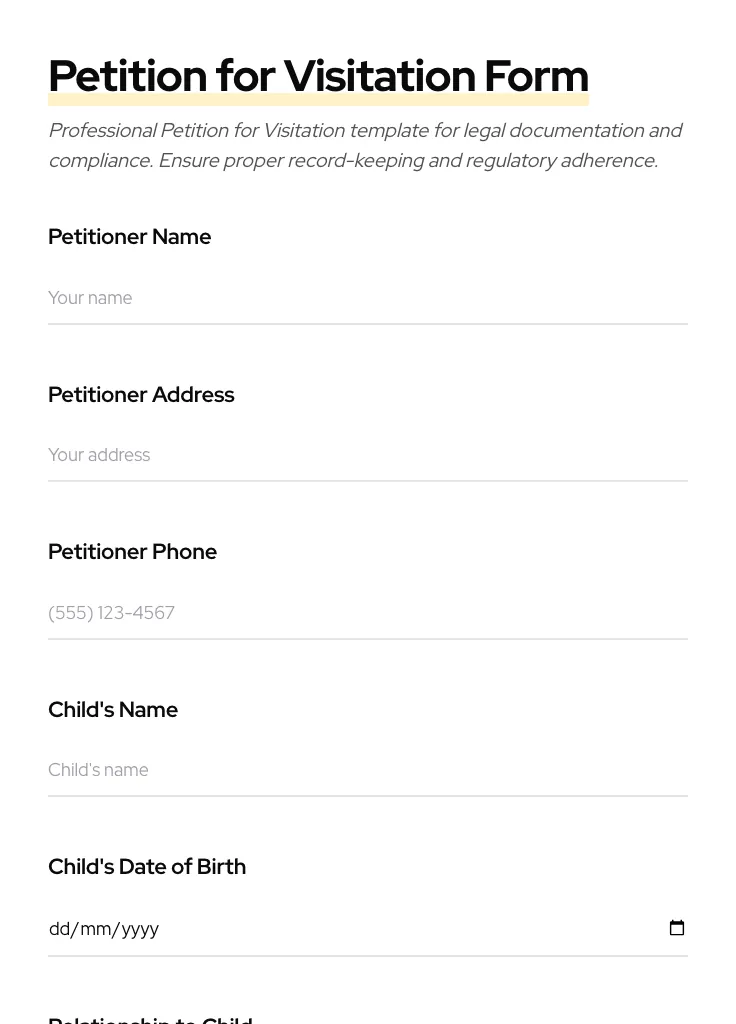Select the month segment of the birth date
The image size is (736, 1024).
[96, 929]
